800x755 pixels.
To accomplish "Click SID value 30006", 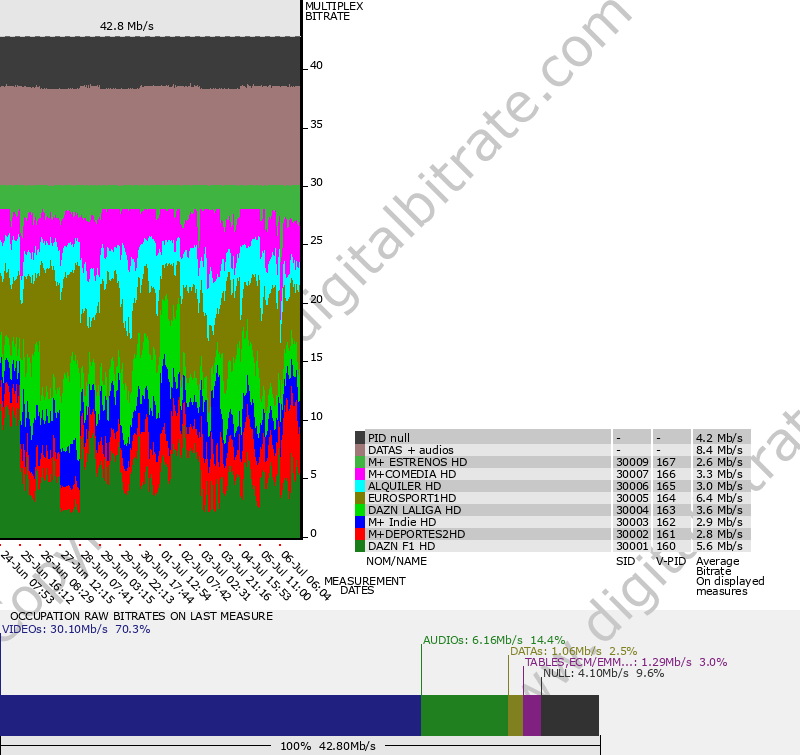I will tap(632, 486).
